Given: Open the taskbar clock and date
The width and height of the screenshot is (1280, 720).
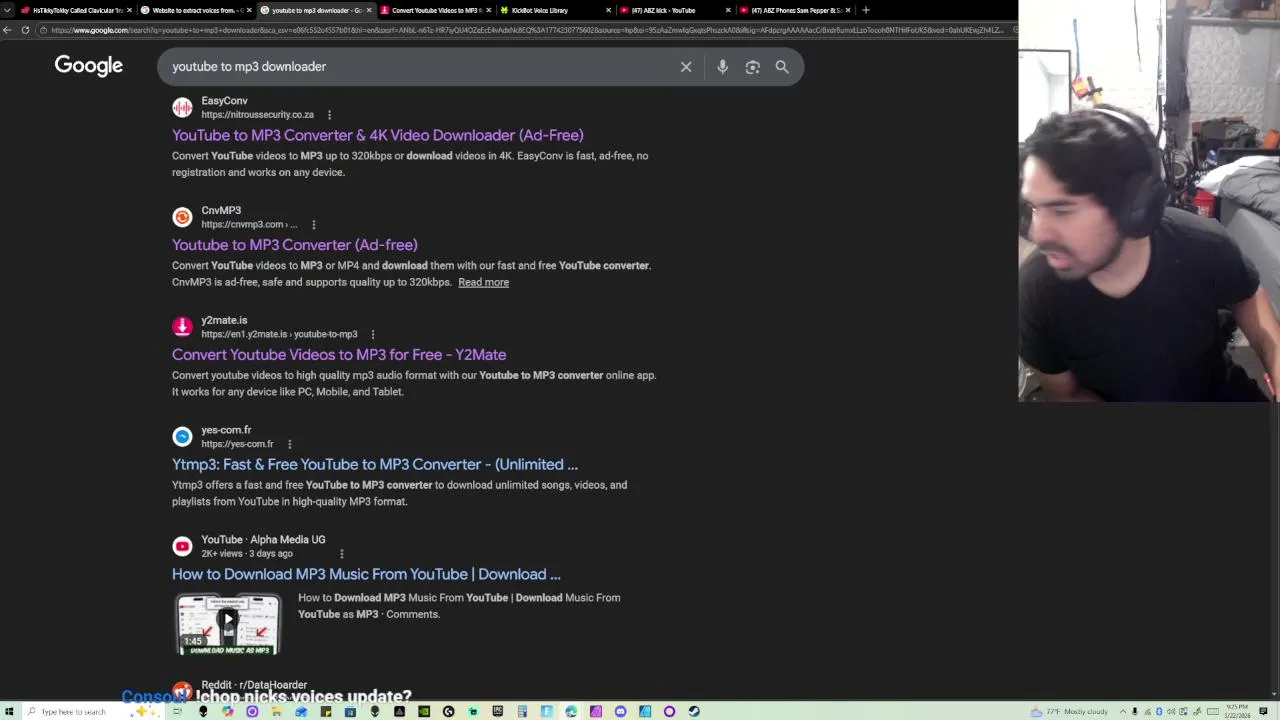Looking at the screenshot, I should pos(1237,711).
